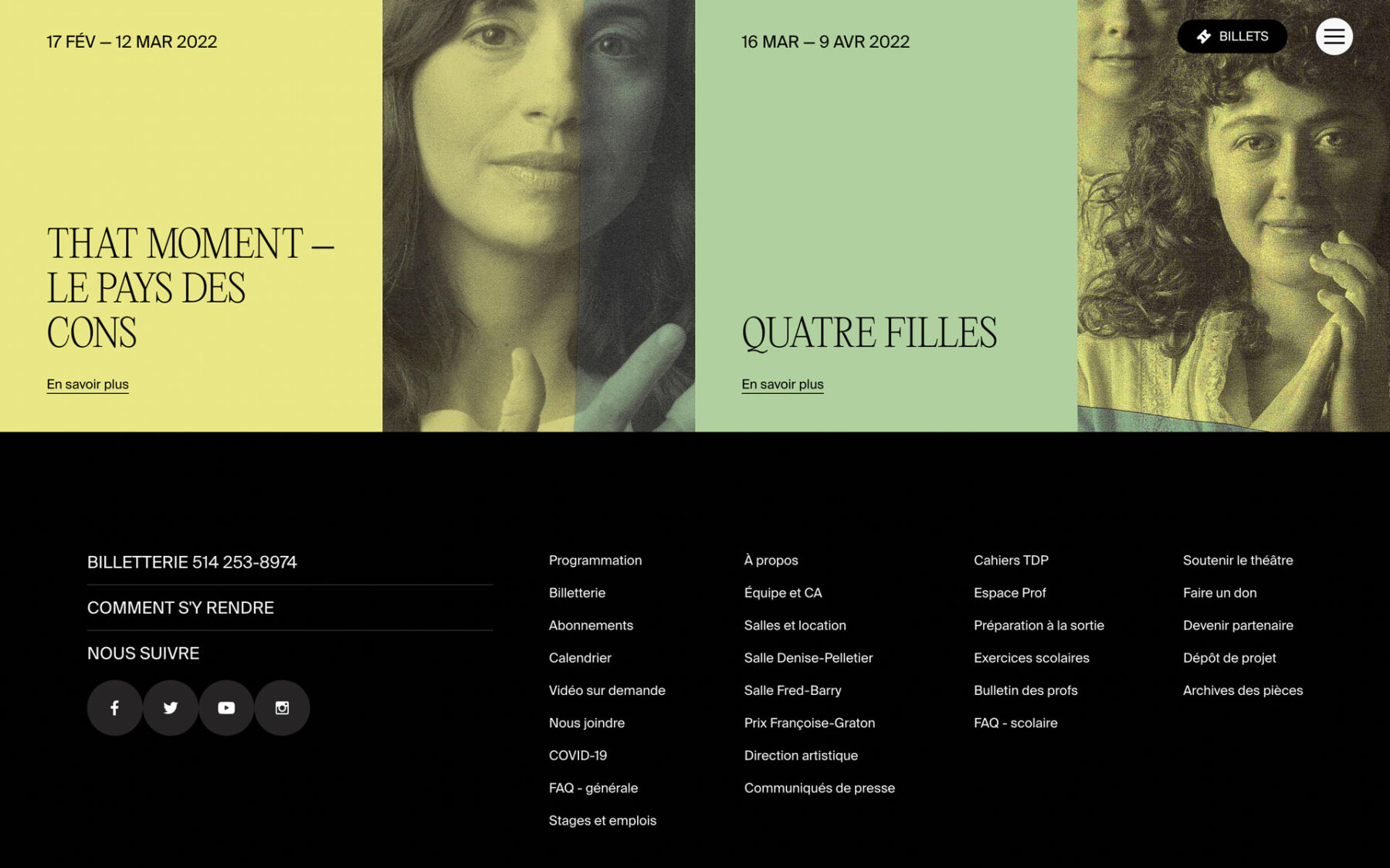Open Cahiers TDP
Image resolution: width=1390 pixels, height=868 pixels.
[x=1011, y=561]
